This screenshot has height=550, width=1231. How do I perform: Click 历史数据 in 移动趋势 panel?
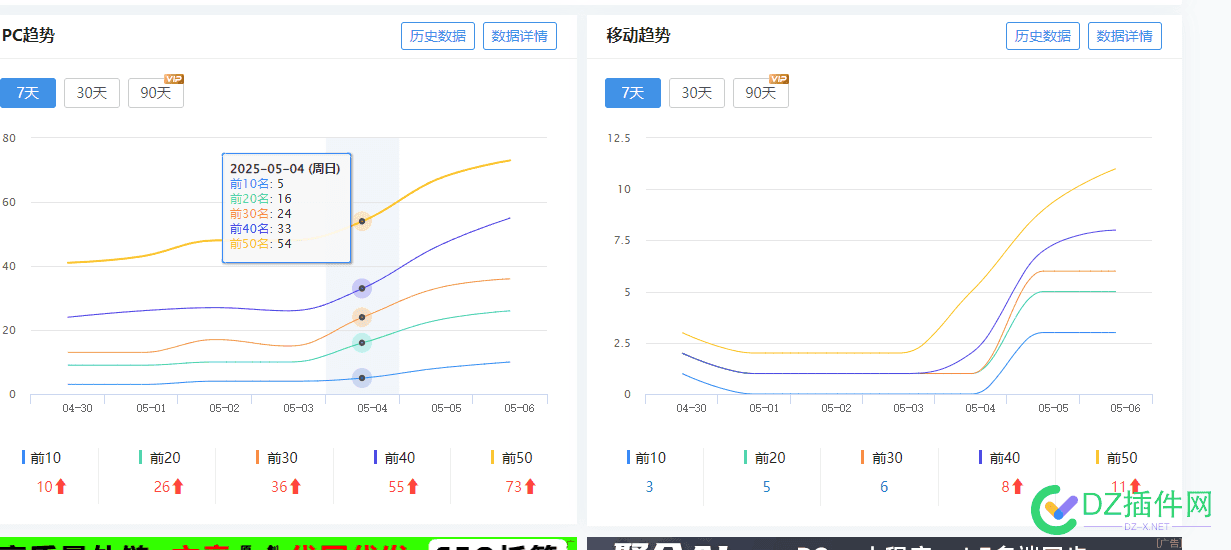click(1043, 36)
